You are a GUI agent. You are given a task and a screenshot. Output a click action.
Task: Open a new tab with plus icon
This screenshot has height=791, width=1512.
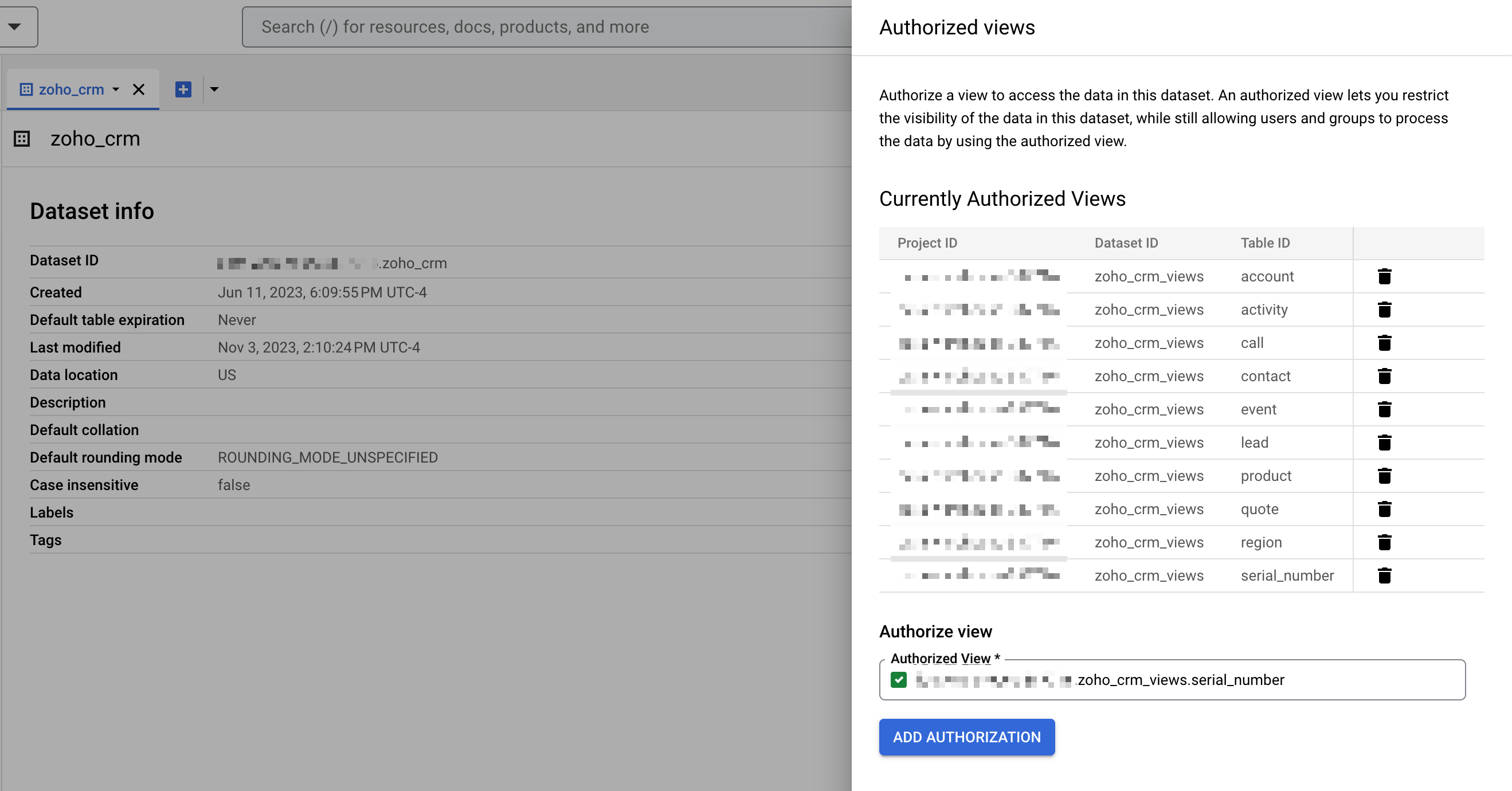tap(183, 89)
